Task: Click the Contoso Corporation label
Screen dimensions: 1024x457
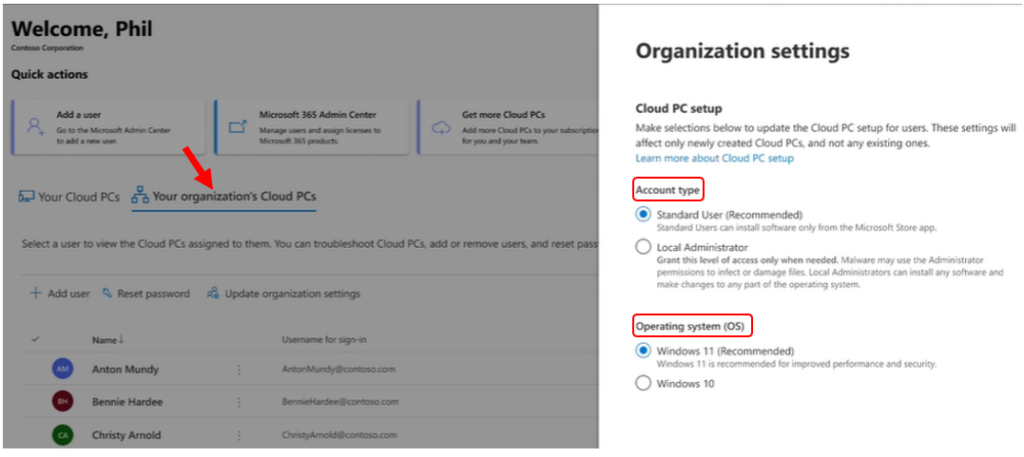Action: click(x=47, y=48)
